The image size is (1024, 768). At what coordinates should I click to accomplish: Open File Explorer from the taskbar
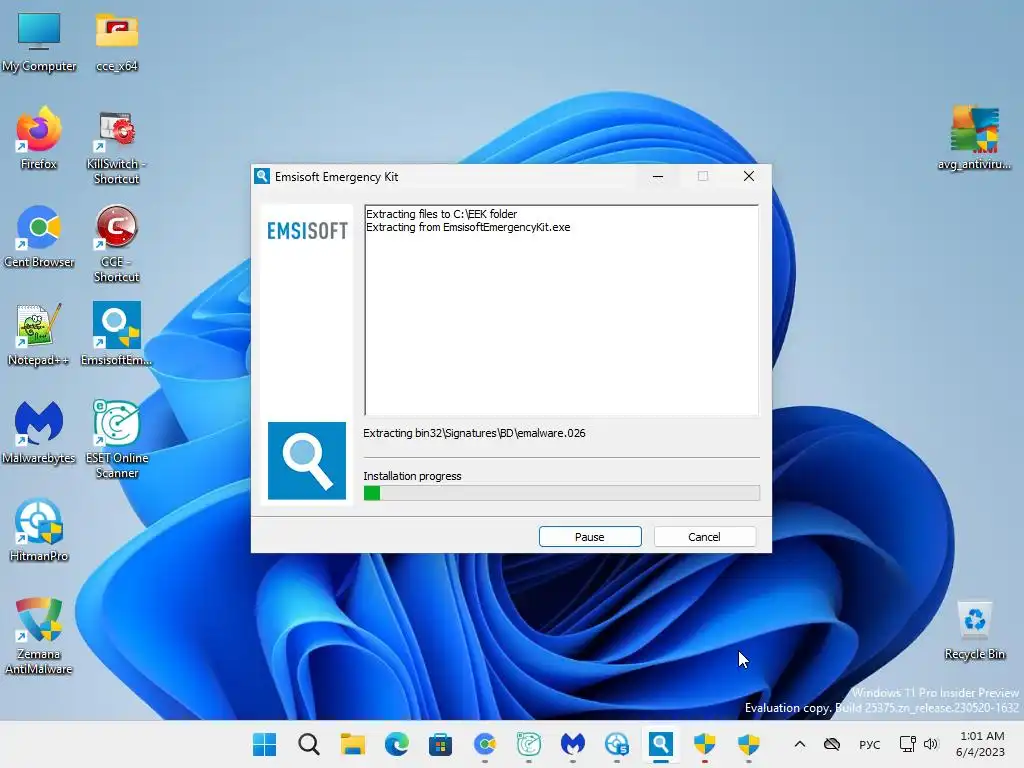[x=353, y=744]
